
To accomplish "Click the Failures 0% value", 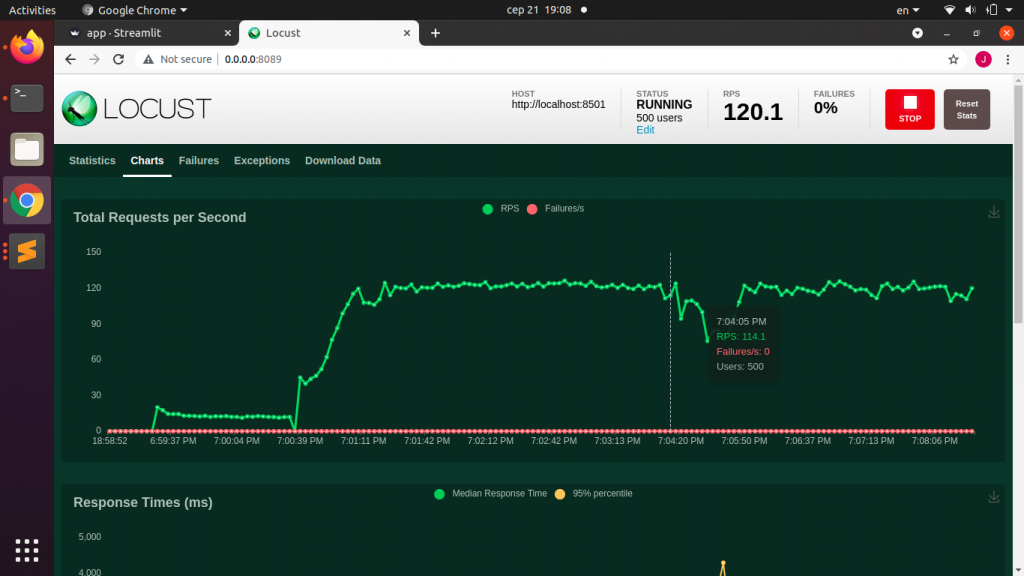I will click(x=825, y=108).
